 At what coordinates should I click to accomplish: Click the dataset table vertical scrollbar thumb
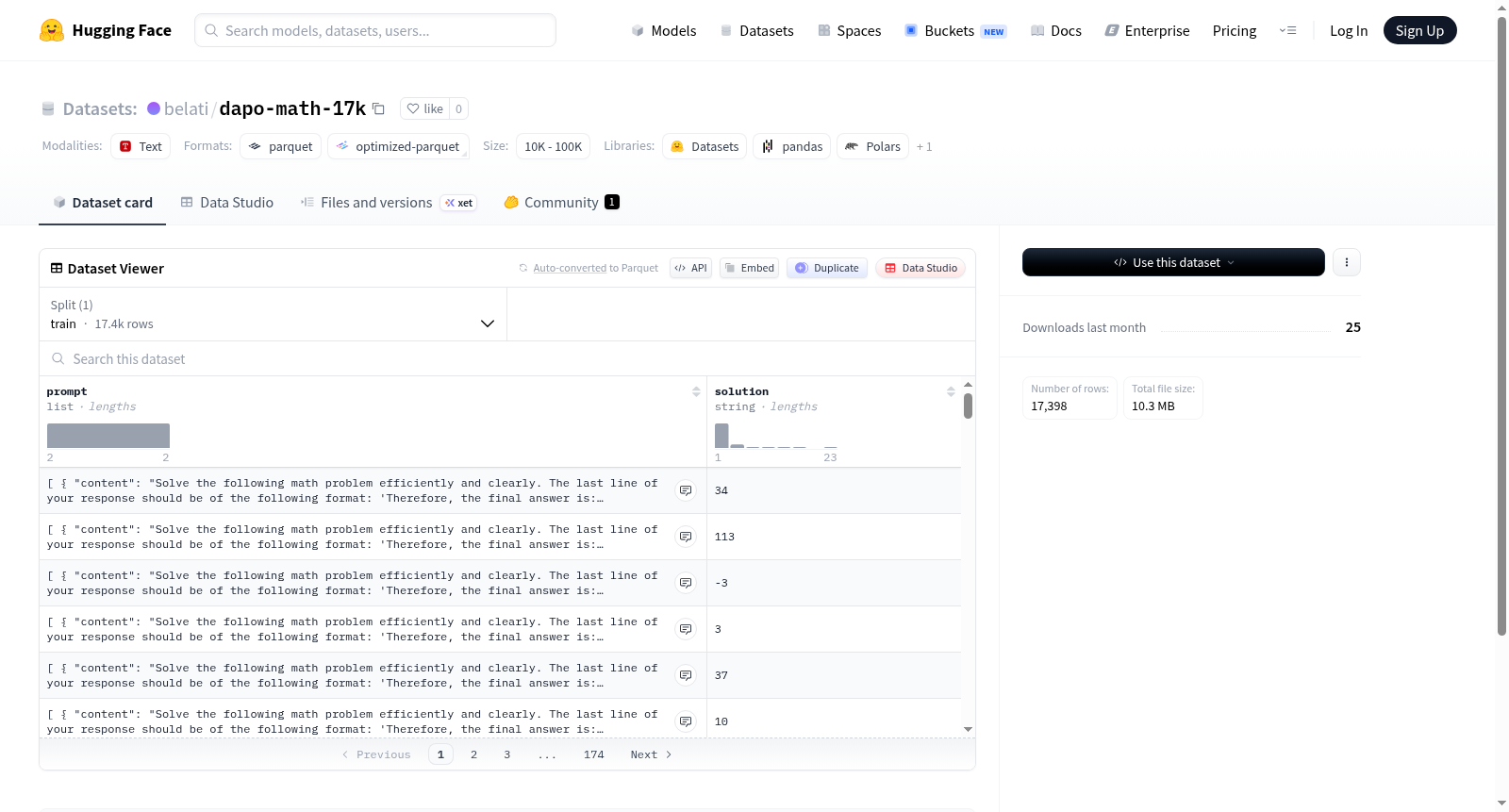point(968,406)
